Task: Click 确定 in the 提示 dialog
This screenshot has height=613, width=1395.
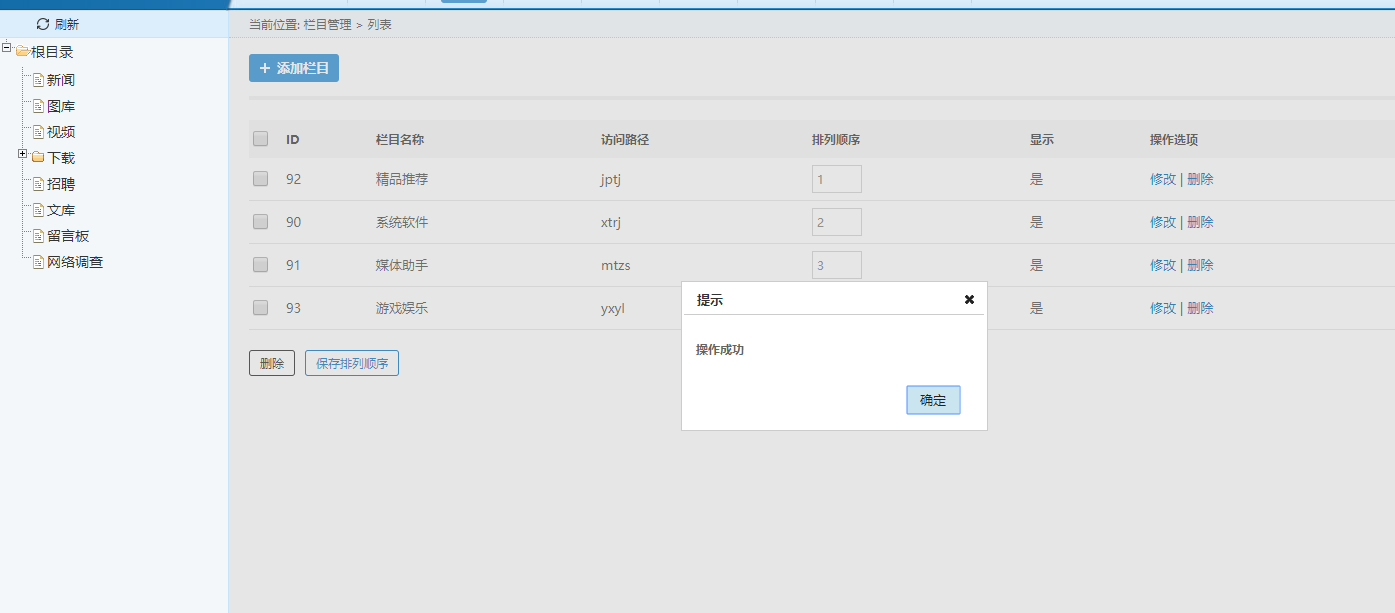Action: pyautogui.click(x=933, y=400)
